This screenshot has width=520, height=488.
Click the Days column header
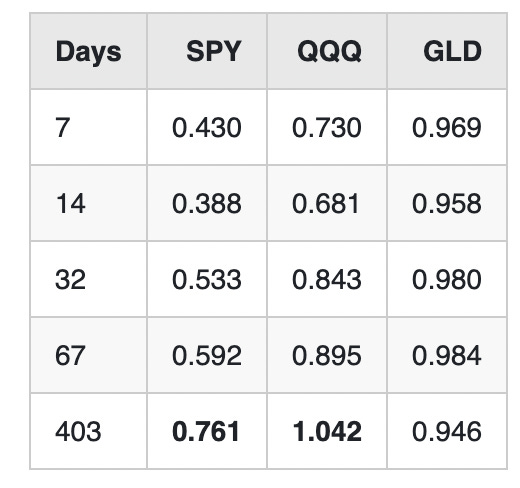click(x=88, y=51)
